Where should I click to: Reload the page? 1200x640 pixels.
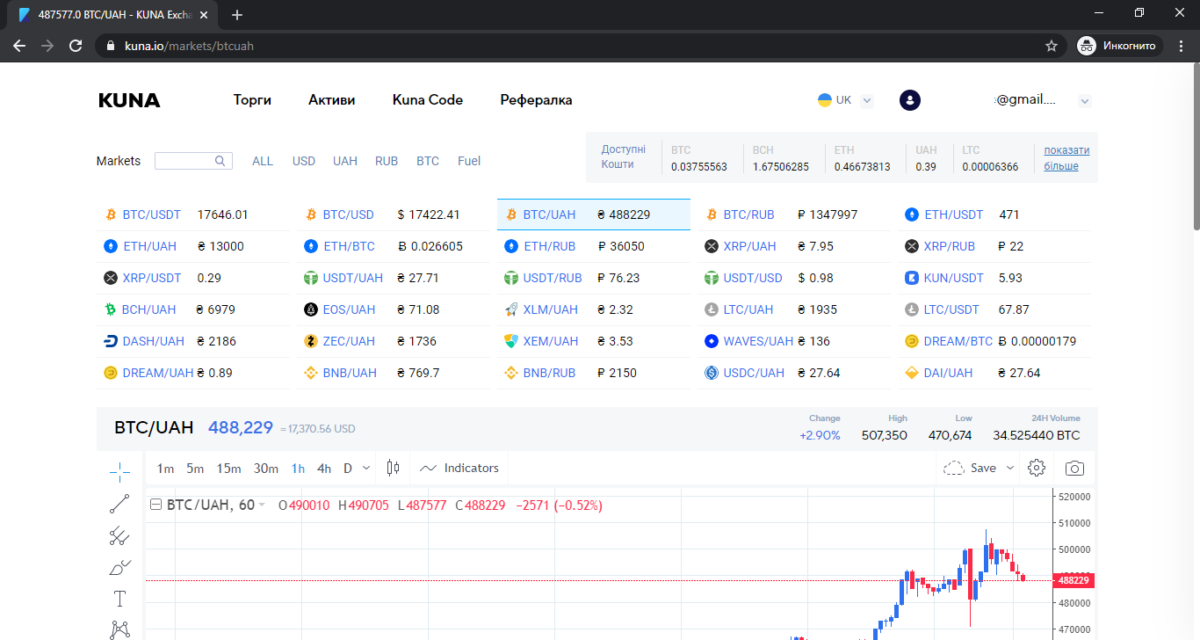[x=75, y=46]
